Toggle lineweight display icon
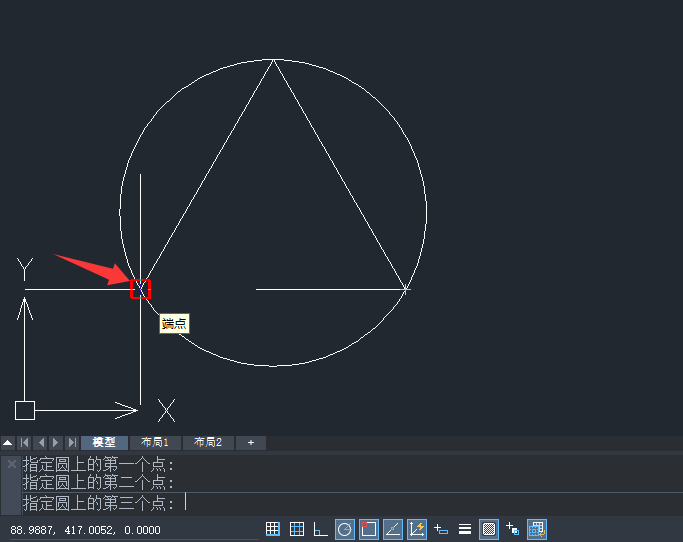Image resolution: width=683 pixels, height=542 pixels. tap(465, 529)
